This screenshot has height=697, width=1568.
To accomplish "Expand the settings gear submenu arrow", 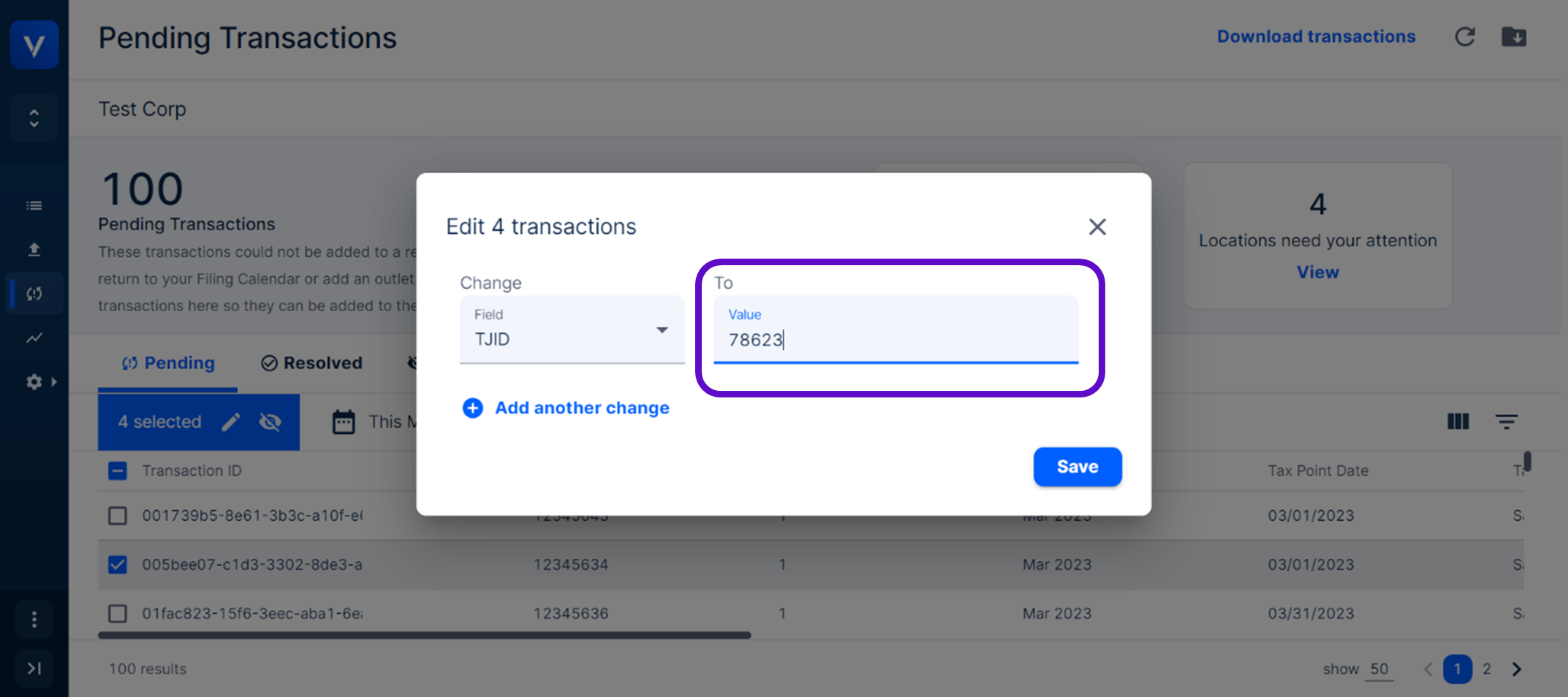I will click(53, 381).
